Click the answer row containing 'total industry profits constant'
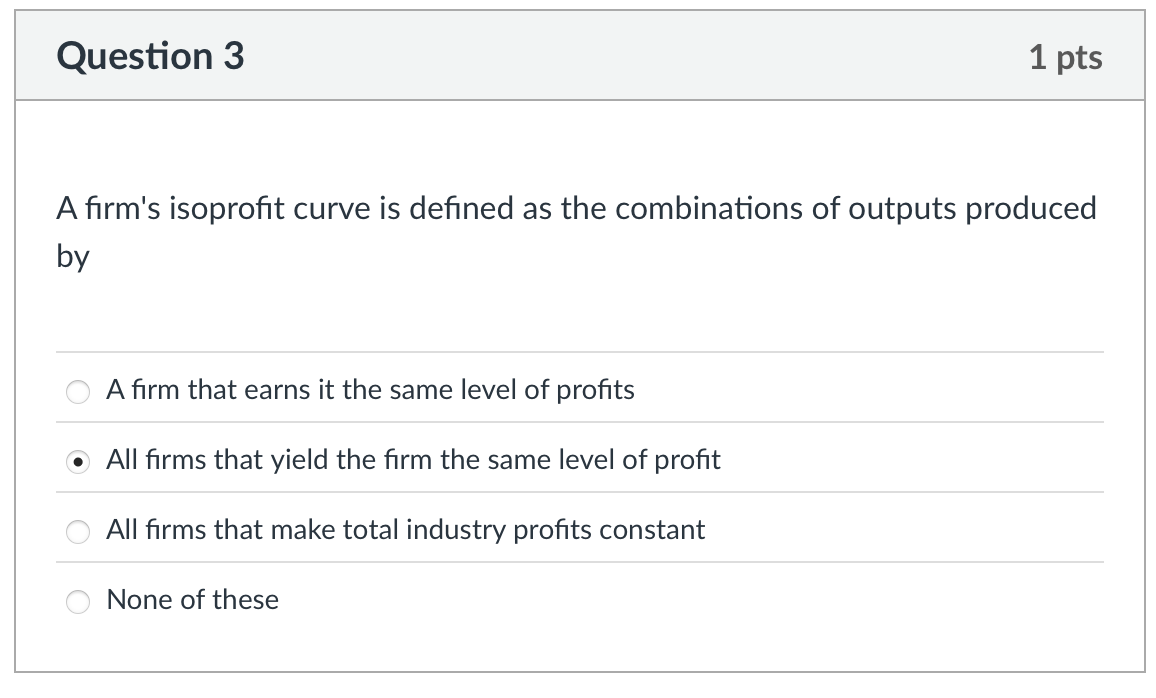1156x698 pixels. (404, 531)
